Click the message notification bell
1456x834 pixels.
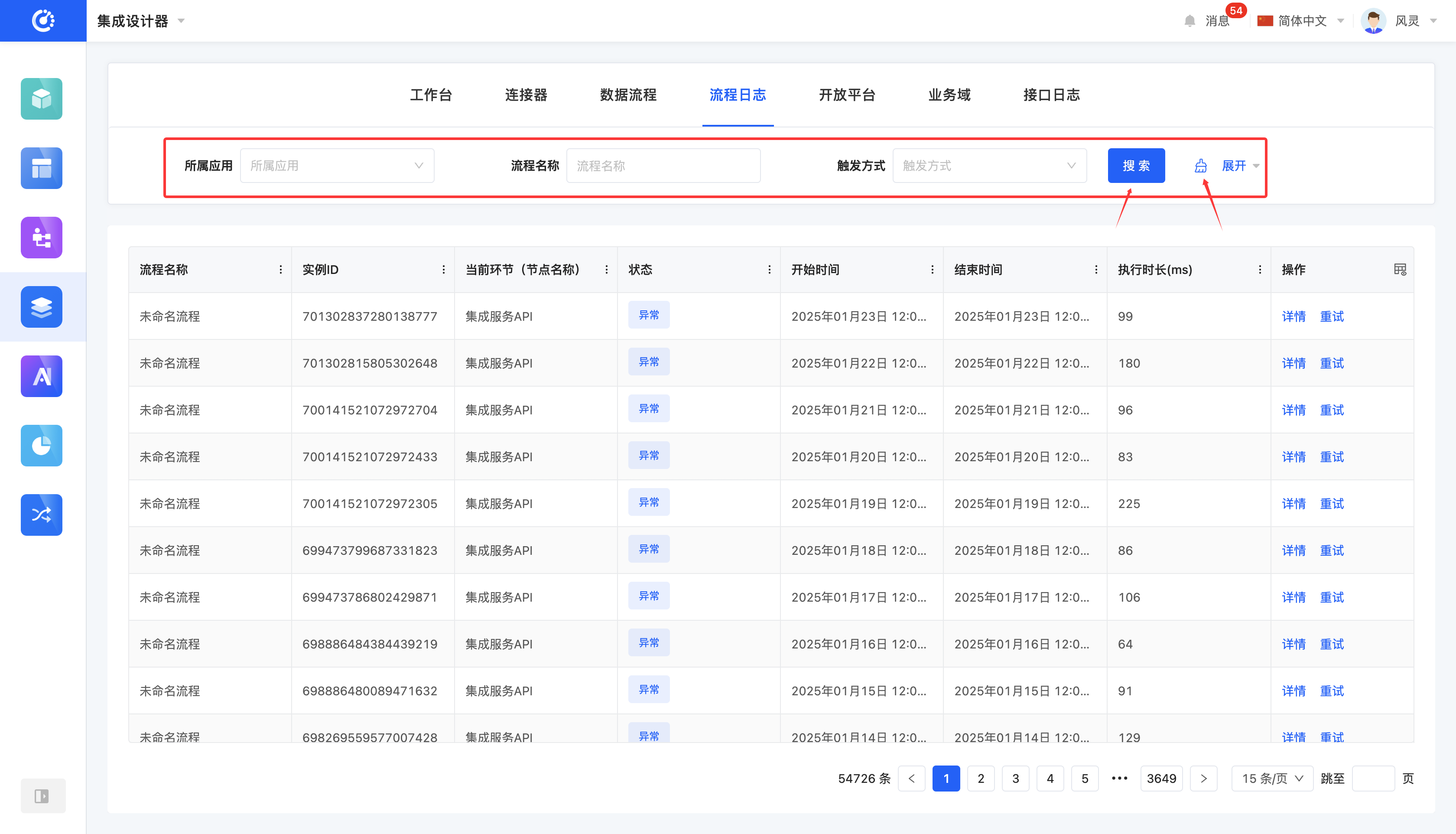1190,21
